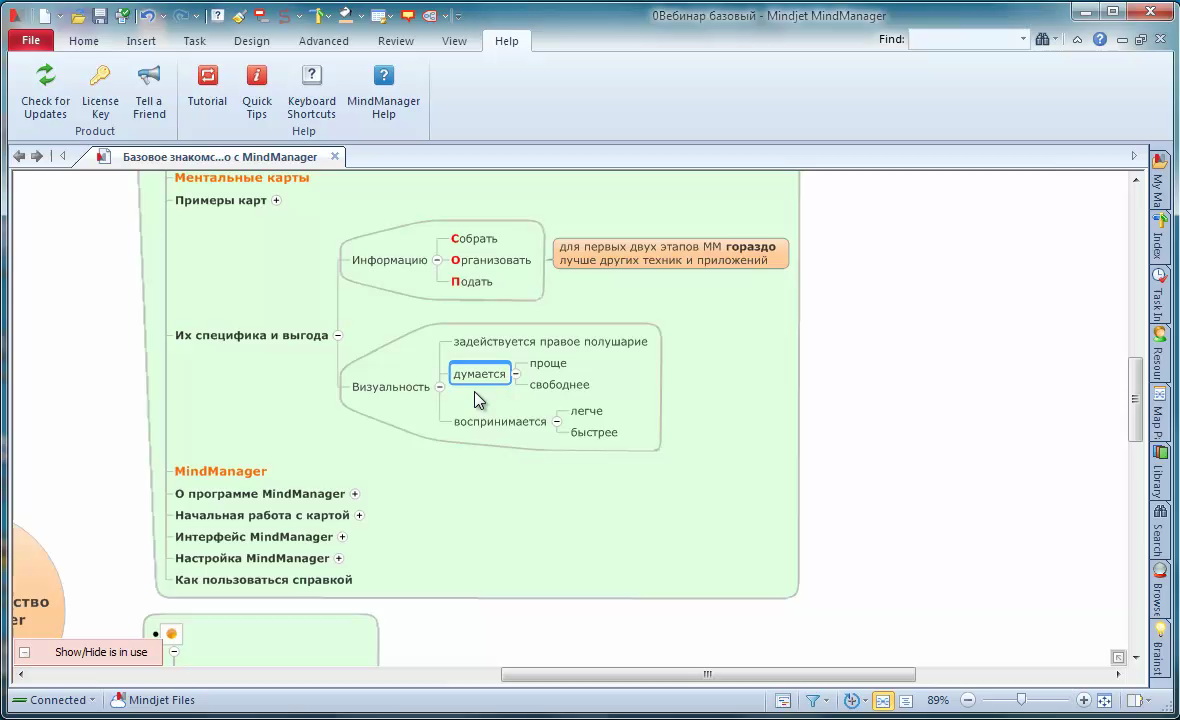The image size is (1180, 720).
Task: Toggle Outline view button in status bar
Action: (905, 700)
